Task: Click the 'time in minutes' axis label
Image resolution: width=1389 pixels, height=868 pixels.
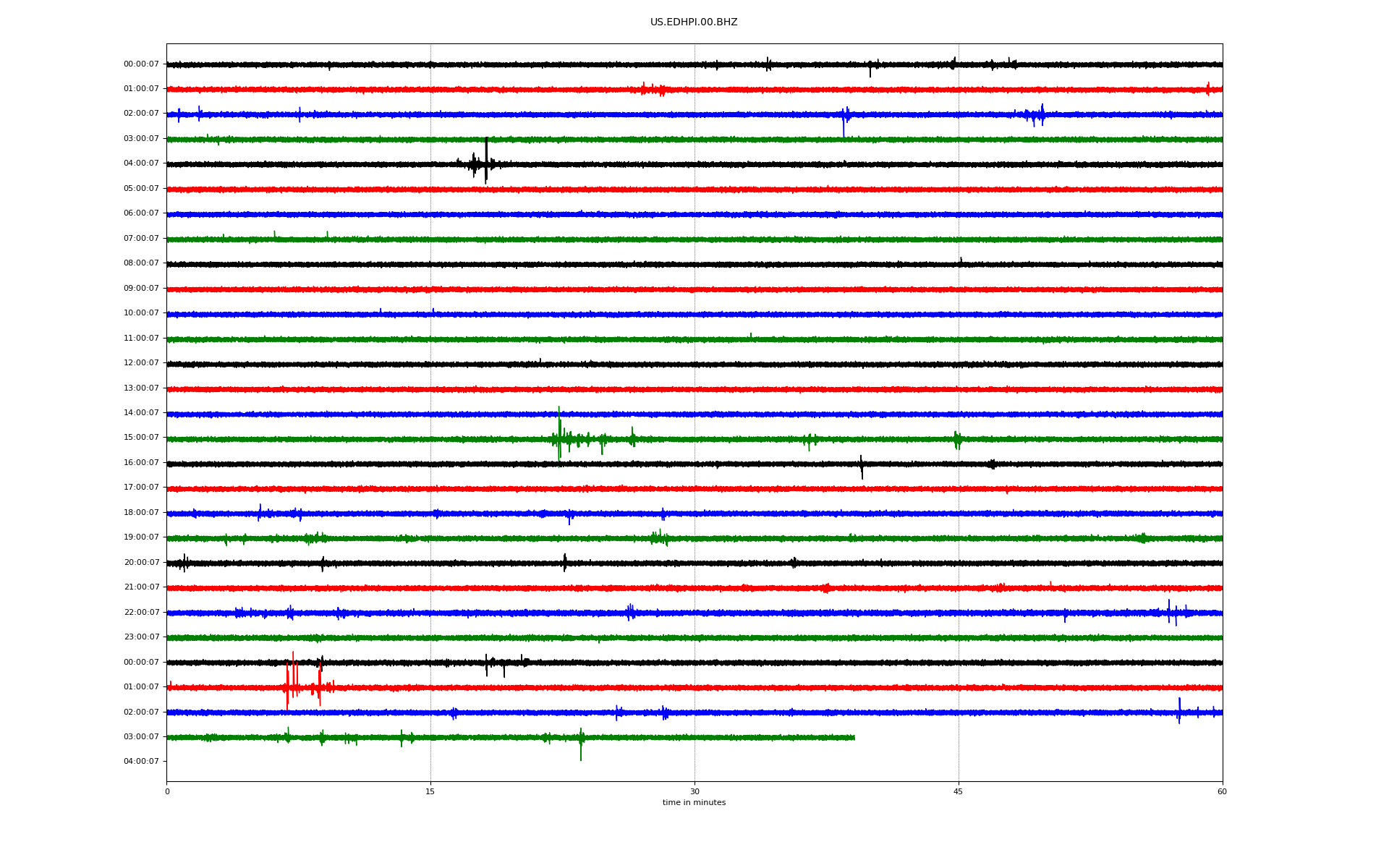Action: (x=694, y=803)
